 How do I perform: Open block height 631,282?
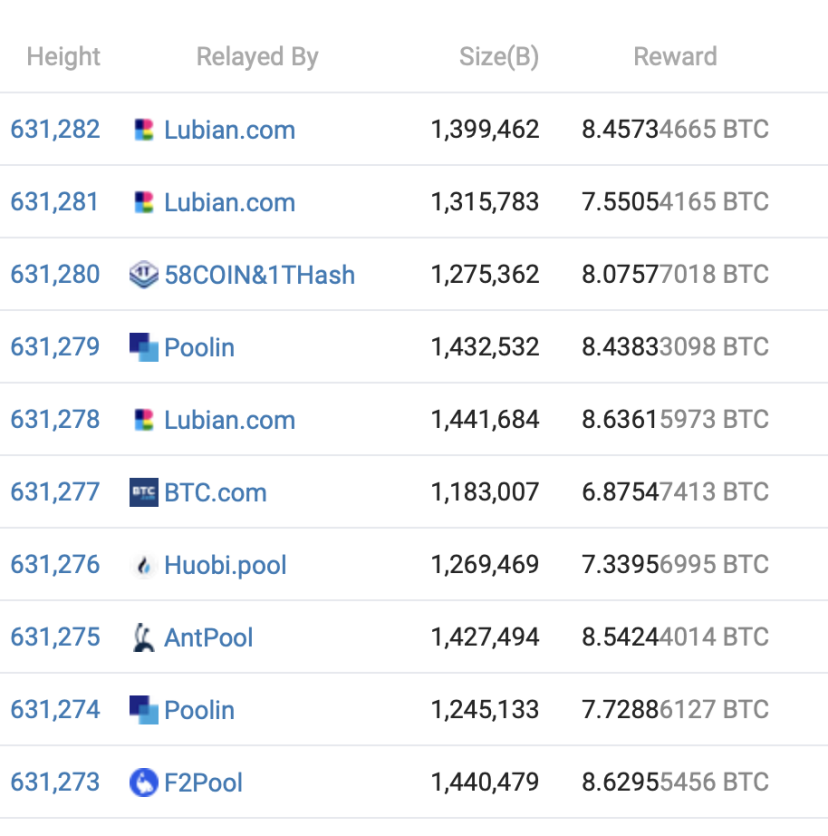tap(55, 130)
